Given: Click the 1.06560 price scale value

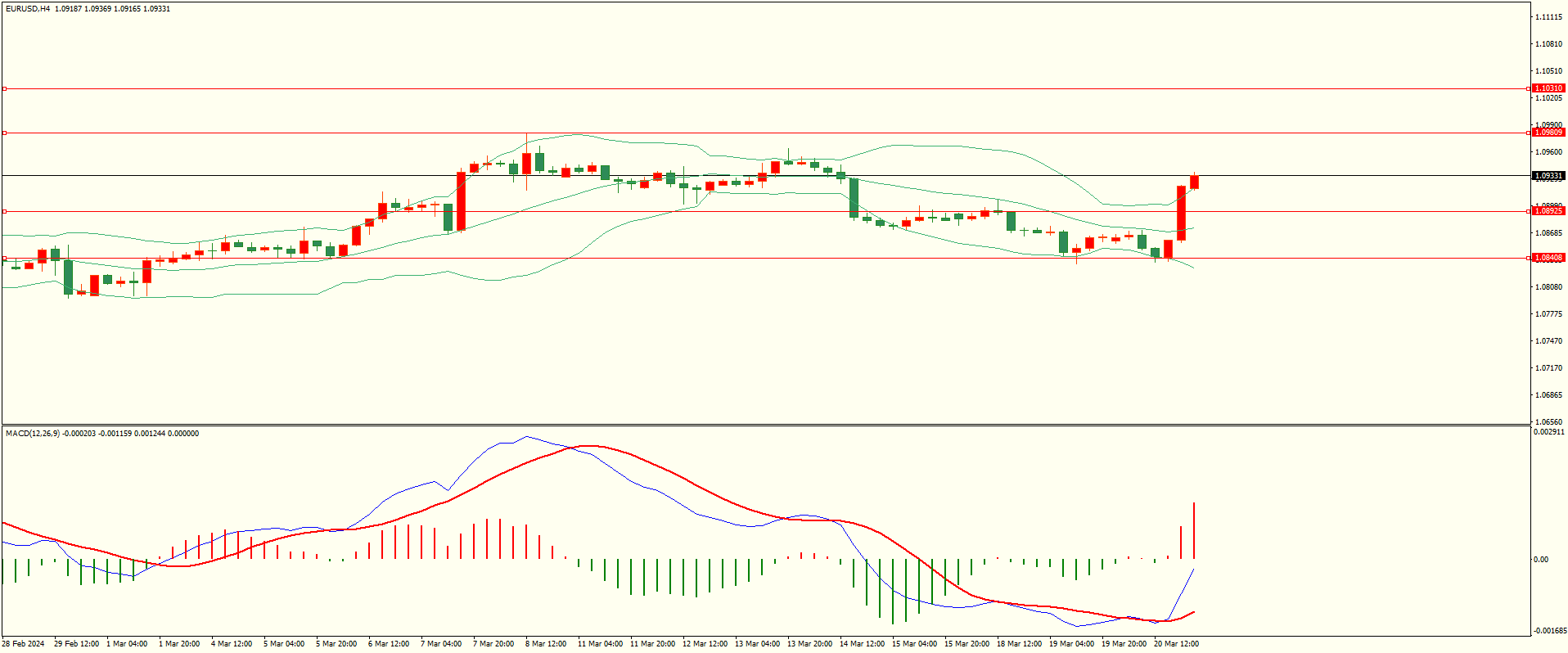Looking at the screenshot, I should (1549, 421).
